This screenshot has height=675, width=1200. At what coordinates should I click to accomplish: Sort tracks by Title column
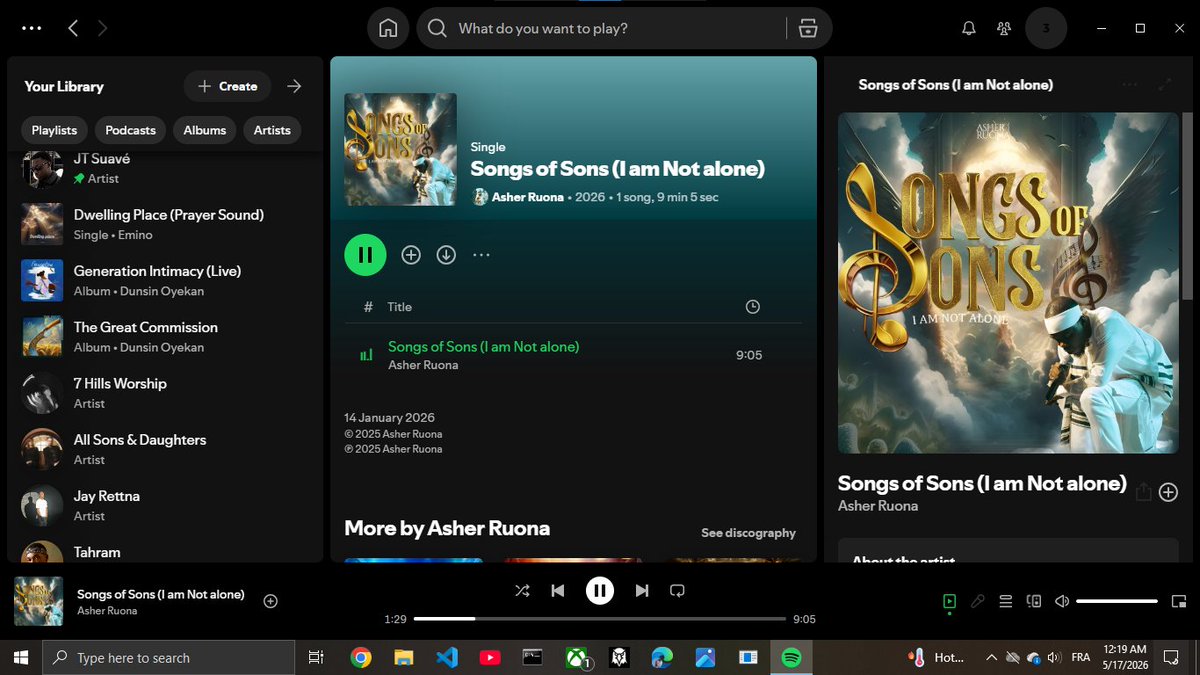point(399,307)
